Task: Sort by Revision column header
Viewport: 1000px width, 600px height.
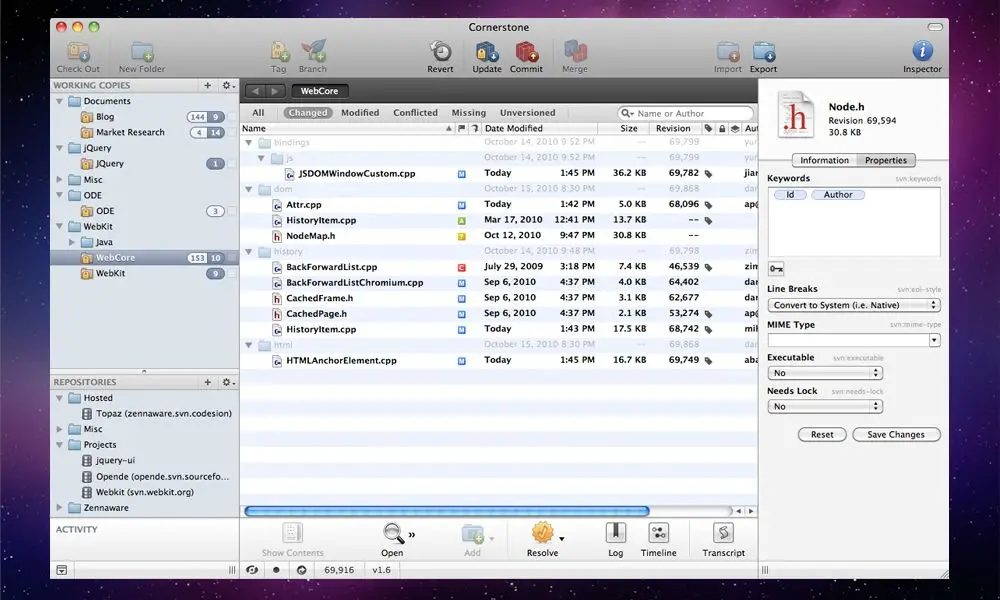Action: (675, 129)
